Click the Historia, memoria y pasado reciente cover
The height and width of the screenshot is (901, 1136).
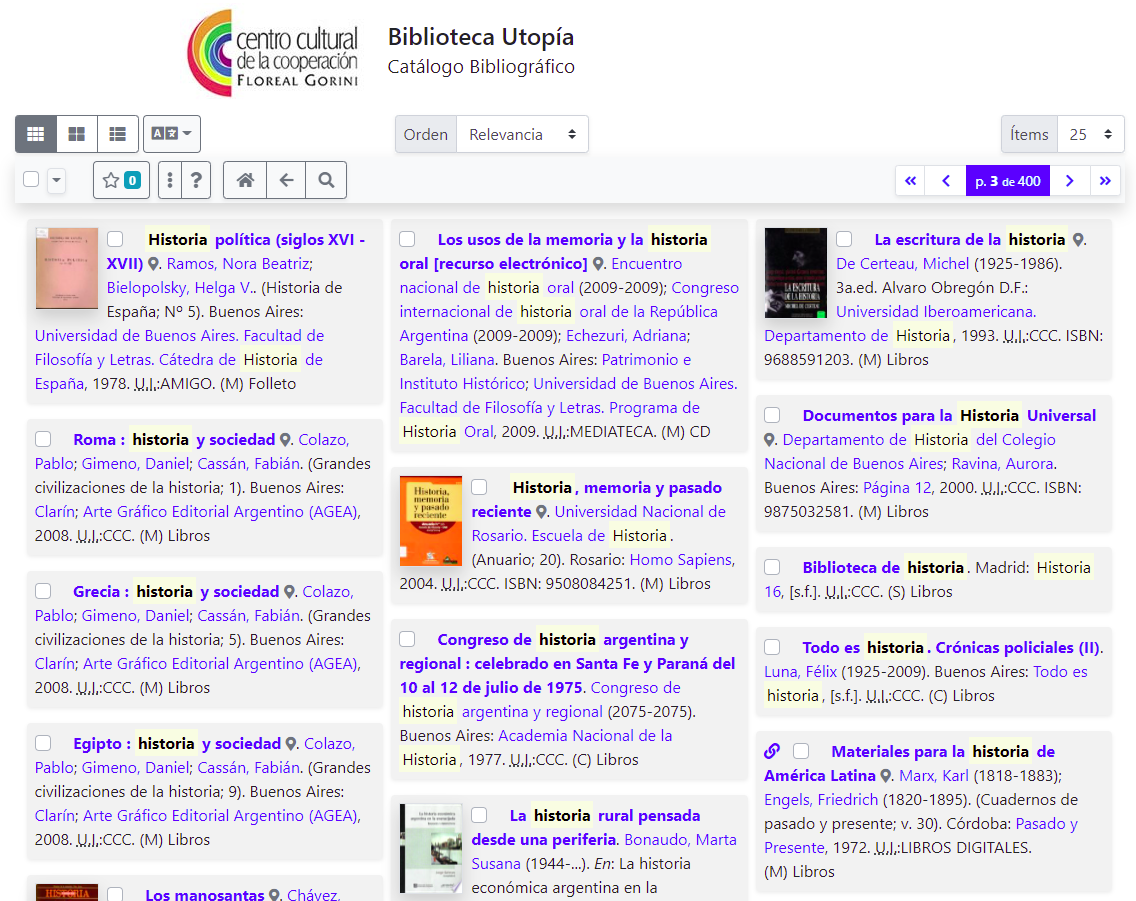click(431, 521)
